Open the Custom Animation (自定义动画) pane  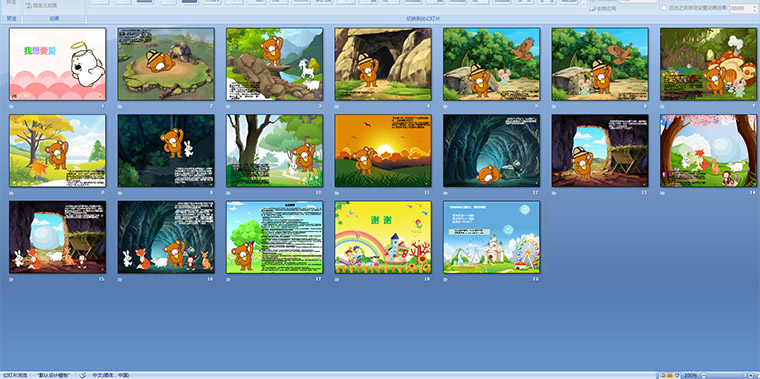41,5
